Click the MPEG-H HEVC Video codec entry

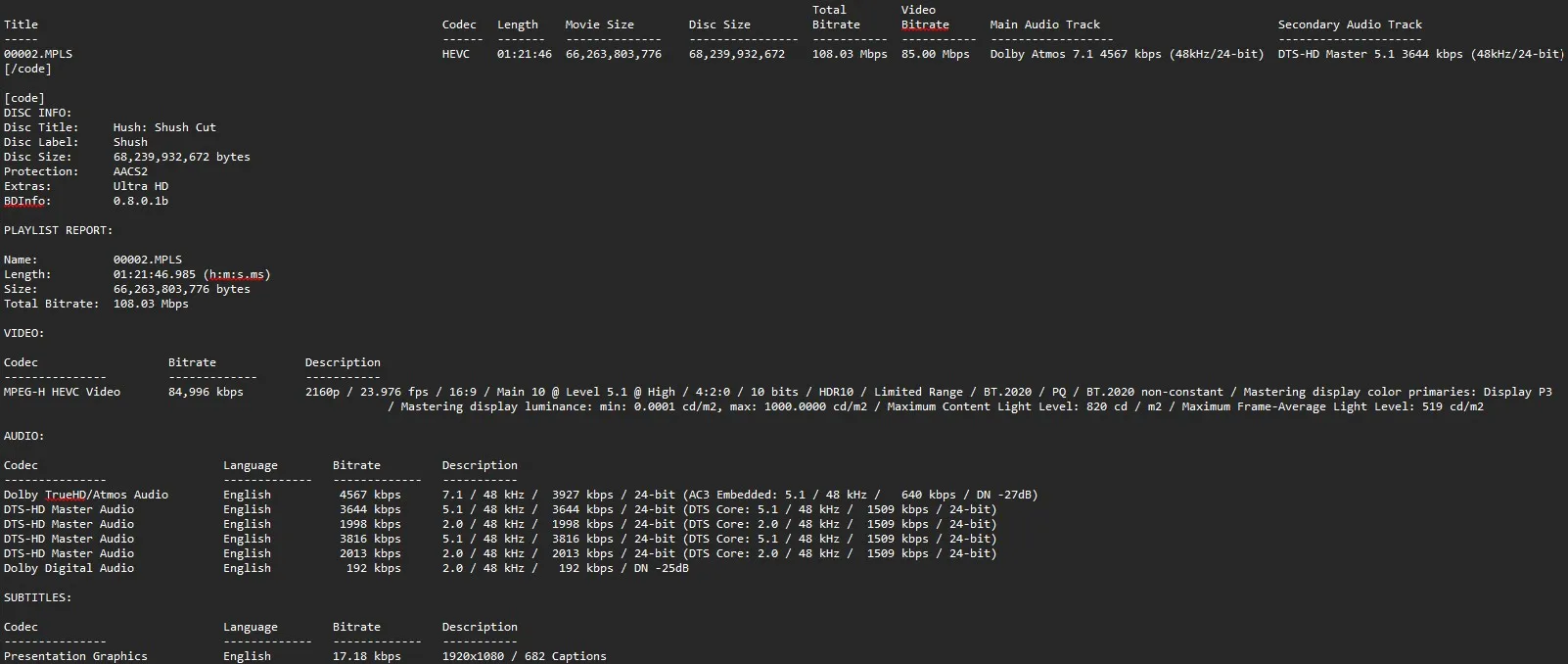tap(62, 392)
